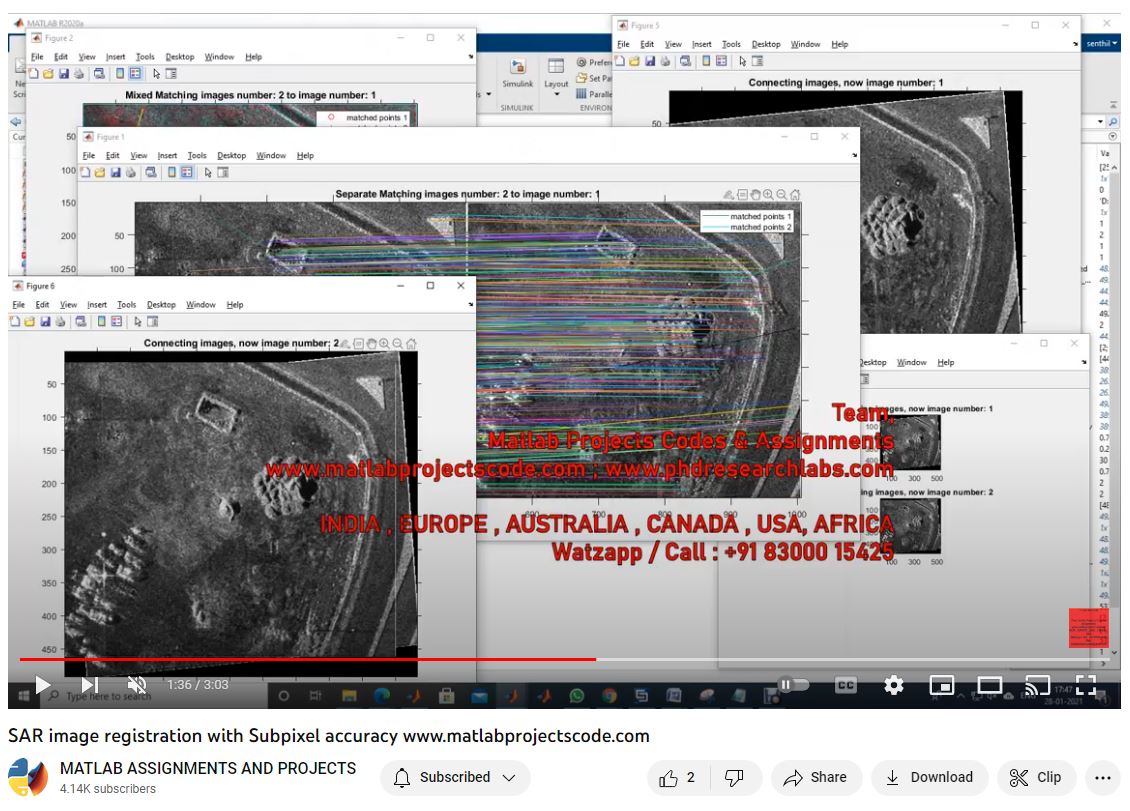The height and width of the screenshot is (811, 1130).
Task: Turn on closed captions
Action: tap(845, 685)
